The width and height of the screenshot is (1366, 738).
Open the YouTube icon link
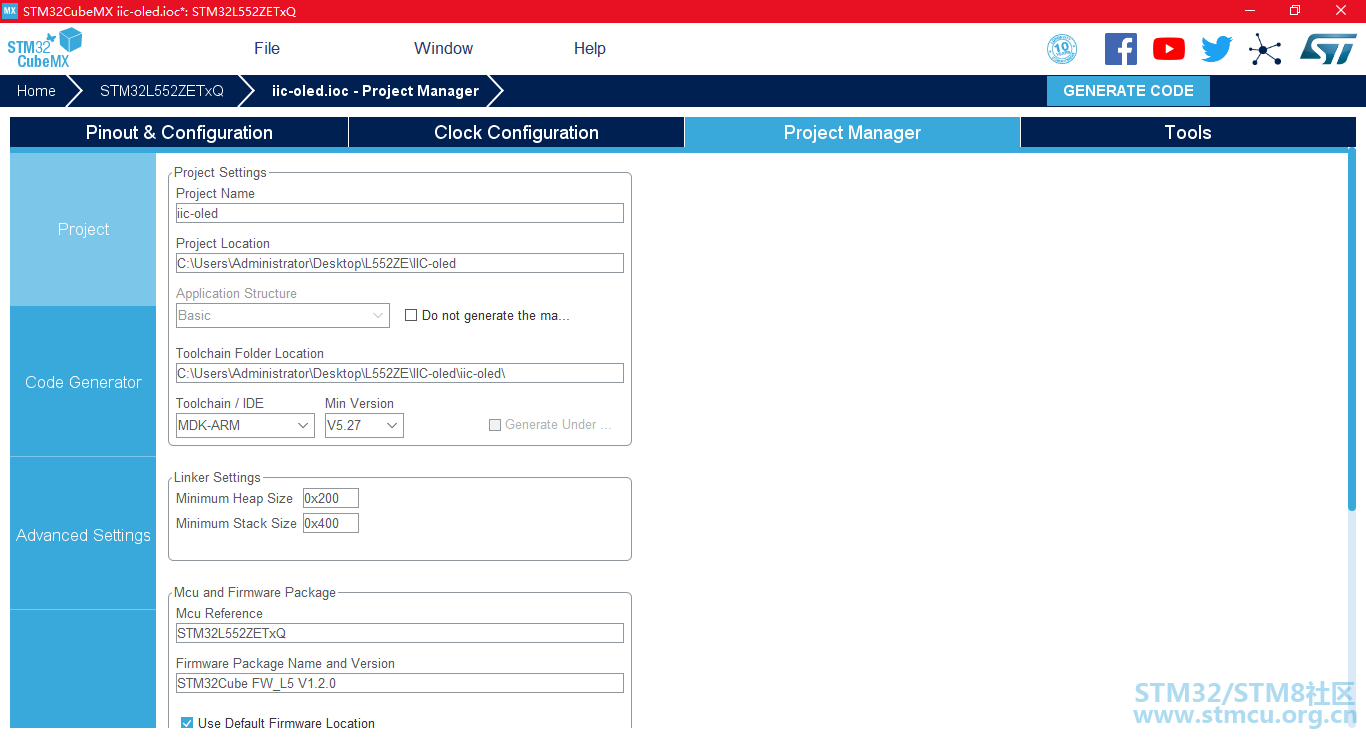1169,49
